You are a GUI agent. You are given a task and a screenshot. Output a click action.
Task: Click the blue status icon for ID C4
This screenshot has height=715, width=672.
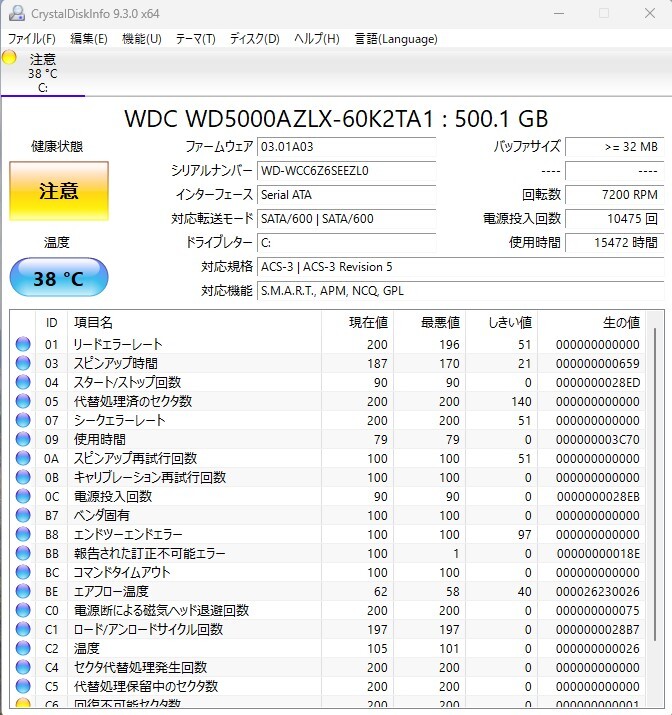pos(23,667)
